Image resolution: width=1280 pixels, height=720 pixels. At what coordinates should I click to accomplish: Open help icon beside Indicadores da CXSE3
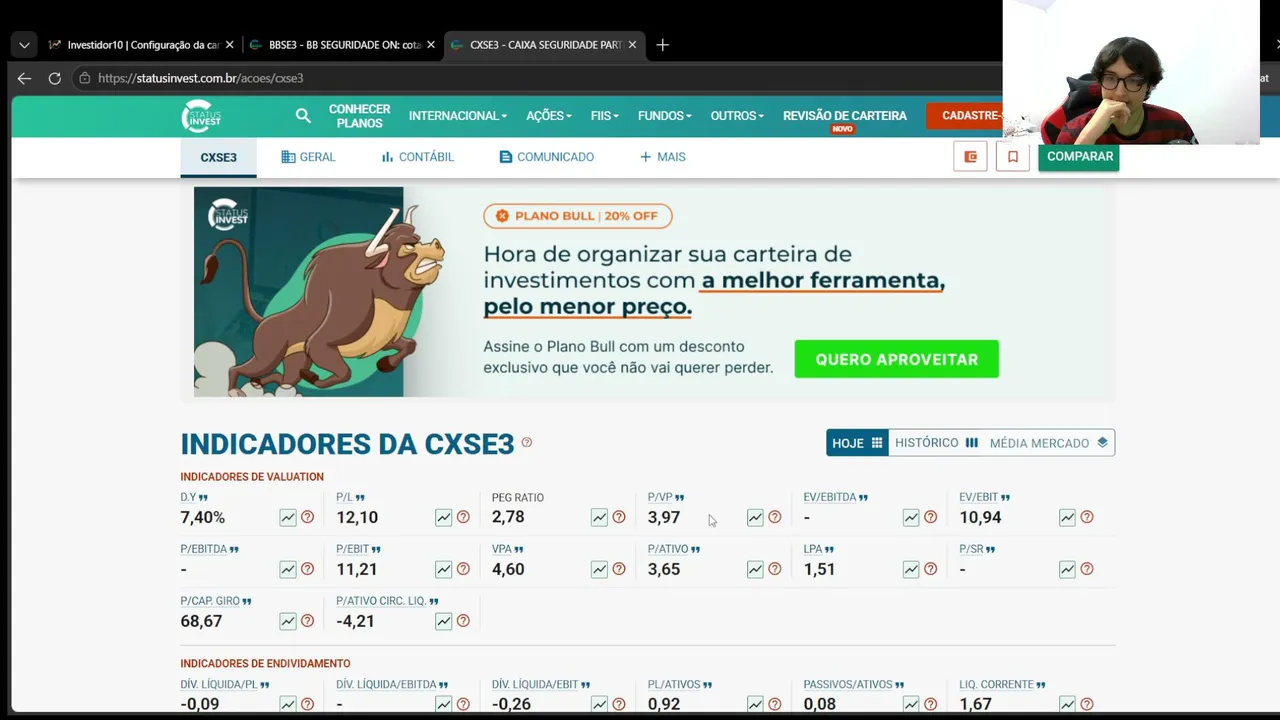click(527, 443)
